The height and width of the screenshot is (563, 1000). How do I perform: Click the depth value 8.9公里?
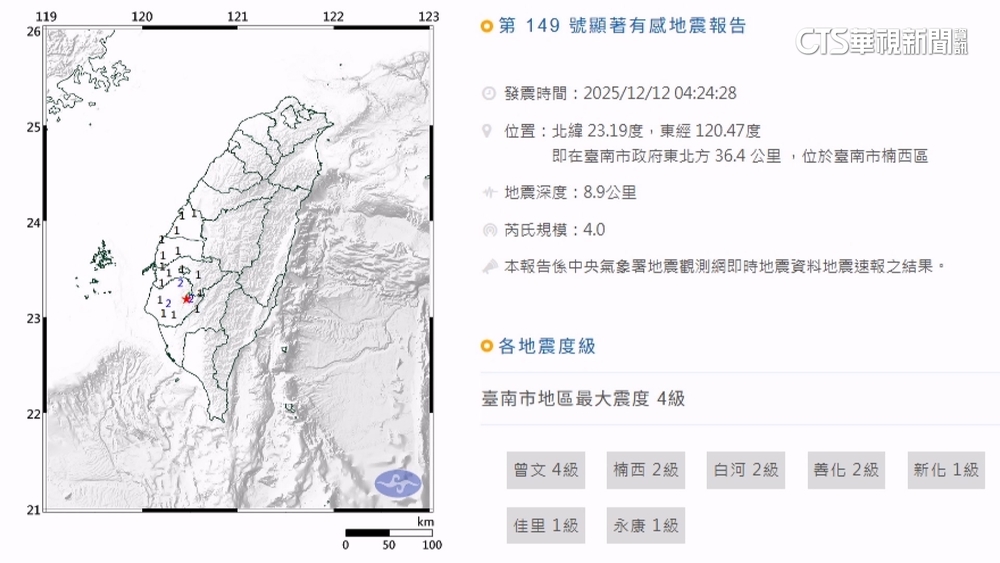tap(610, 193)
